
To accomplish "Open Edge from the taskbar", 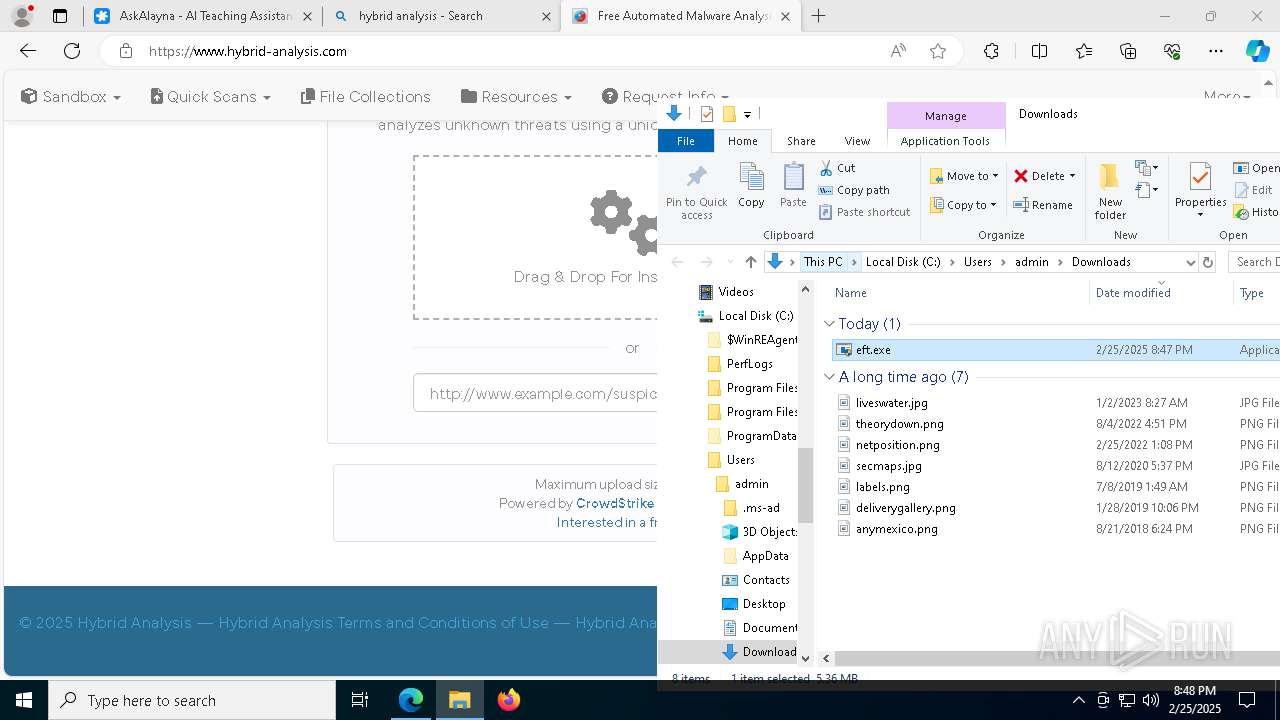I will [411, 700].
